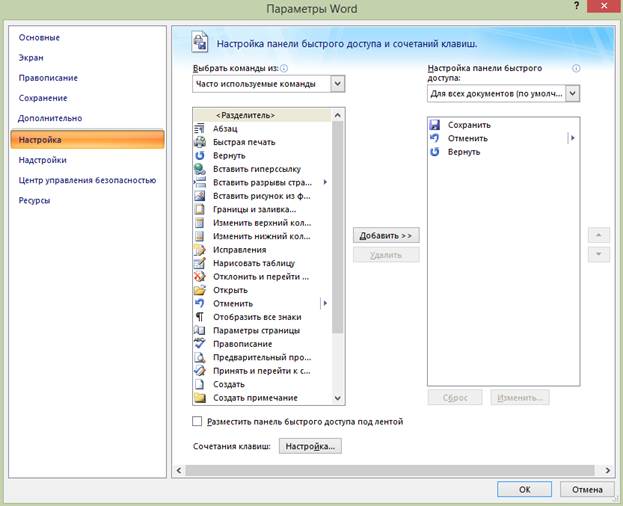Click the Изменить... button
623x506 pixels.
point(520,398)
